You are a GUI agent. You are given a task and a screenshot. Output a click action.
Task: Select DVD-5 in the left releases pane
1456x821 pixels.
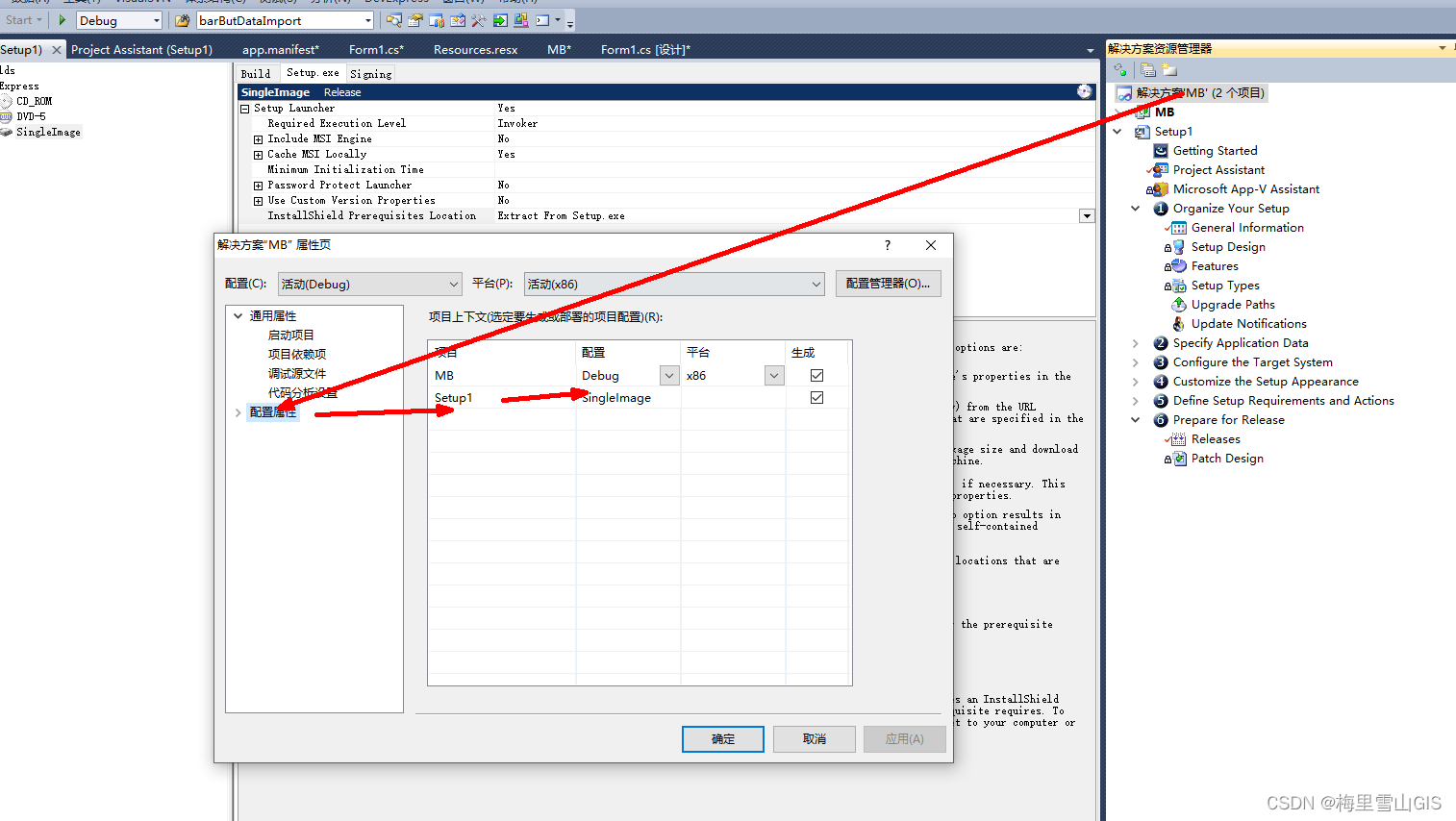click(31, 116)
